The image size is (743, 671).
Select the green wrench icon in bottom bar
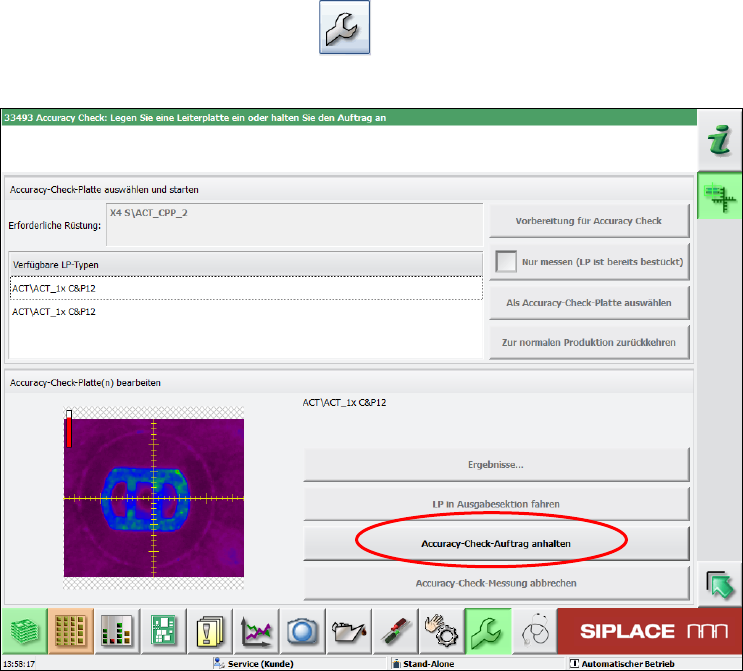coord(488,631)
